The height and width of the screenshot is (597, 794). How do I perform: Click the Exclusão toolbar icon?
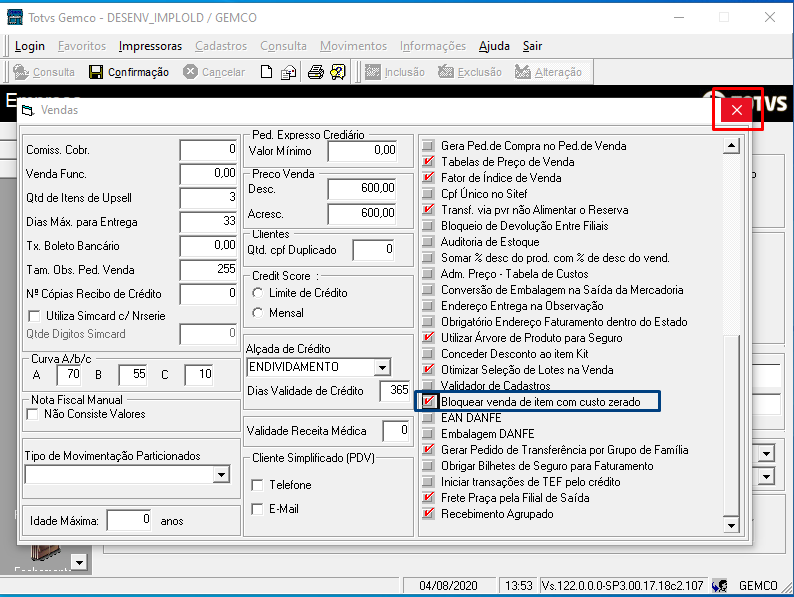(446, 72)
